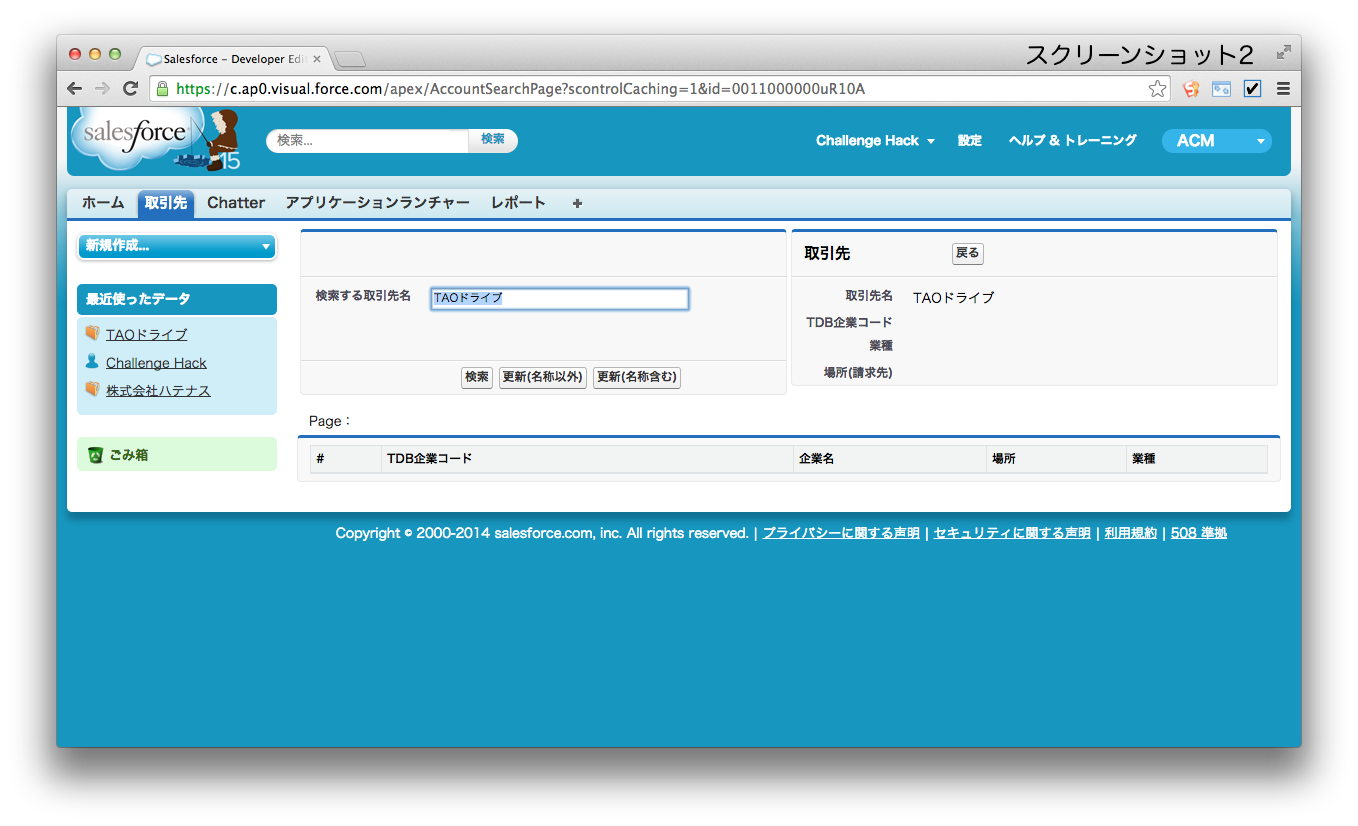Viewport: 1358px width, 826px height.
Task: Click the 設定 link in header
Action: click(970, 141)
